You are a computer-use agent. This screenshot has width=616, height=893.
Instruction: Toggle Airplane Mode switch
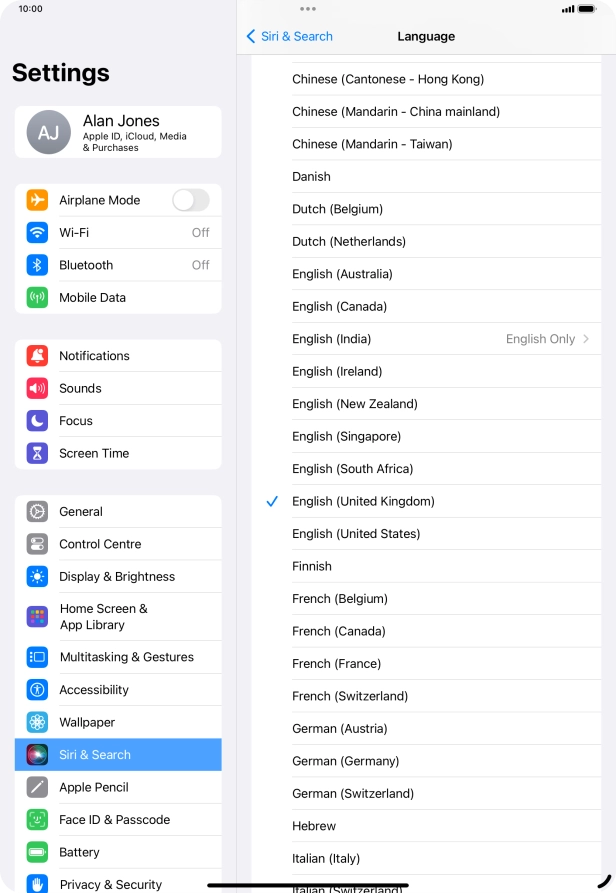[190, 200]
